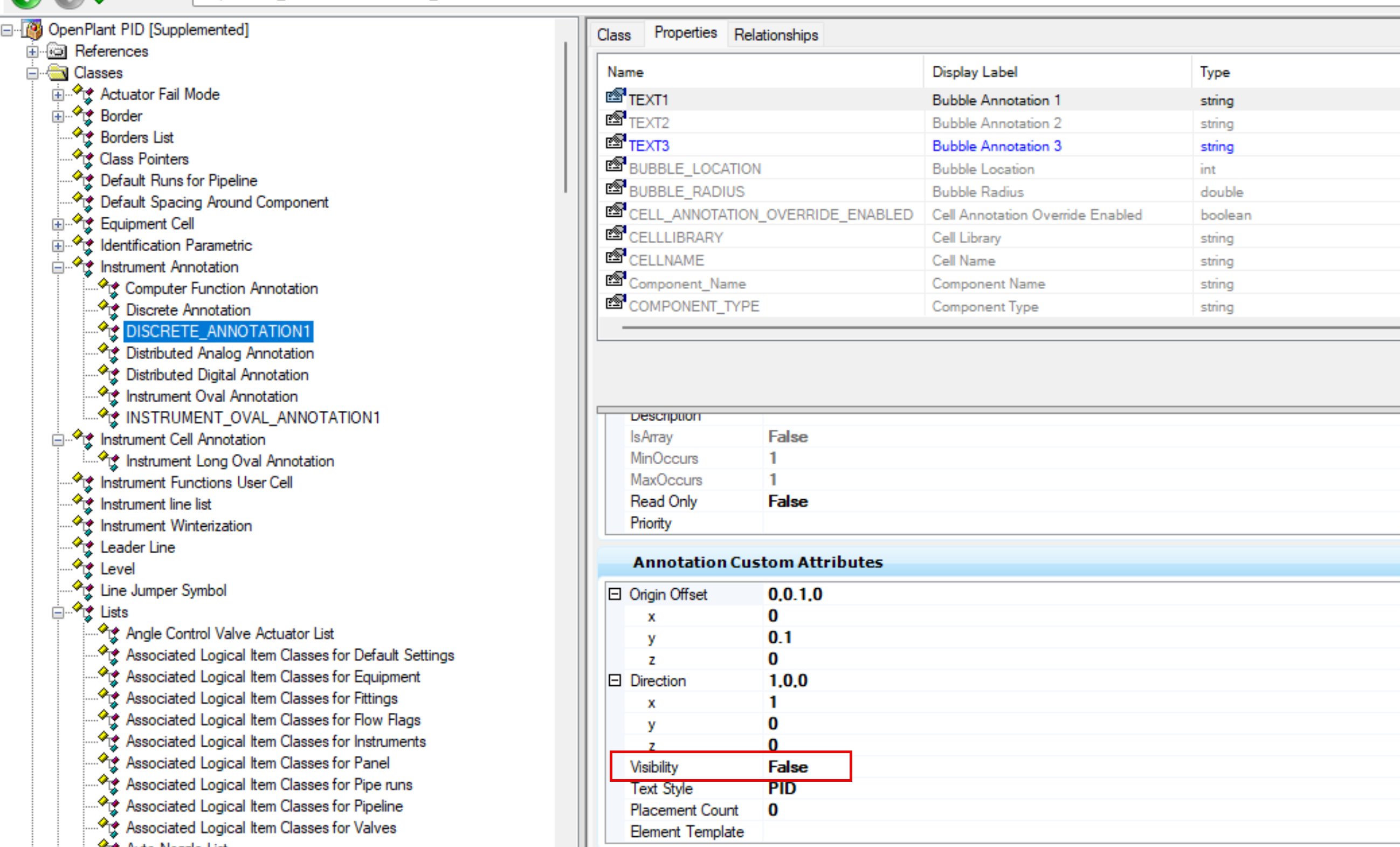Click the References node icon
1400x847 pixels.
click(x=57, y=52)
